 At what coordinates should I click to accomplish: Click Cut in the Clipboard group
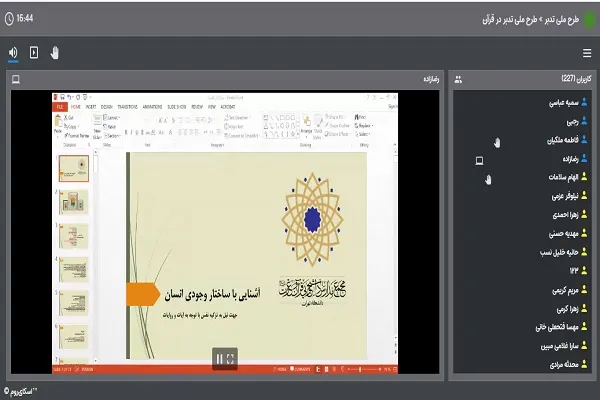[x=69, y=118]
